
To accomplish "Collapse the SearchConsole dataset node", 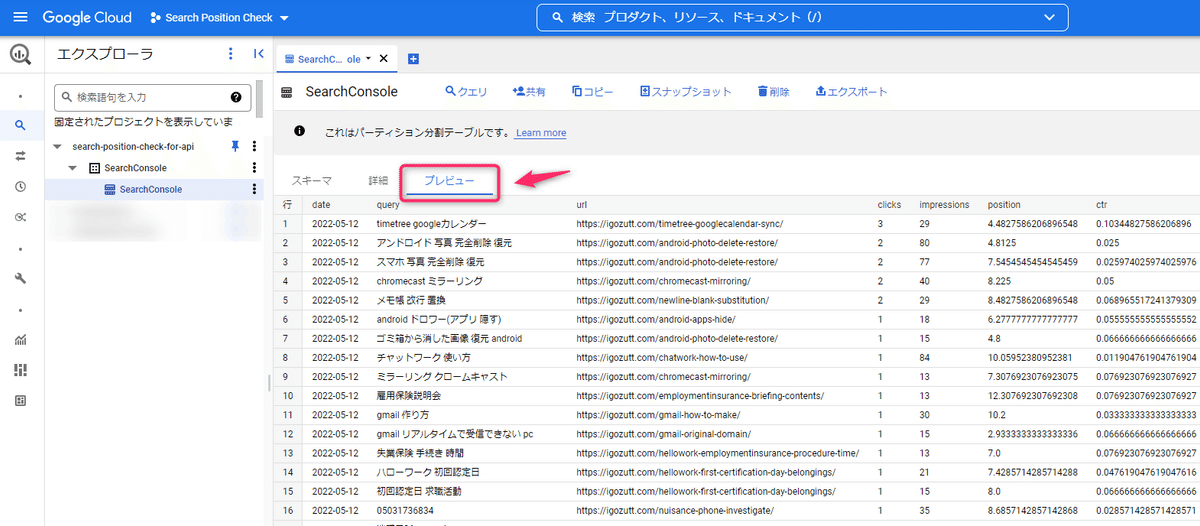I will tap(73, 168).
